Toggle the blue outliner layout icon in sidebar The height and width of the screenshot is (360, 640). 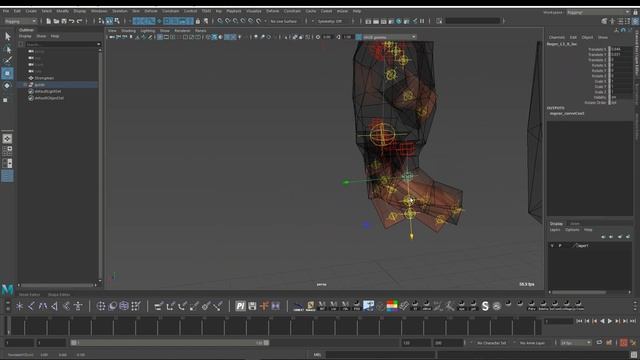(x=7, y=176)
